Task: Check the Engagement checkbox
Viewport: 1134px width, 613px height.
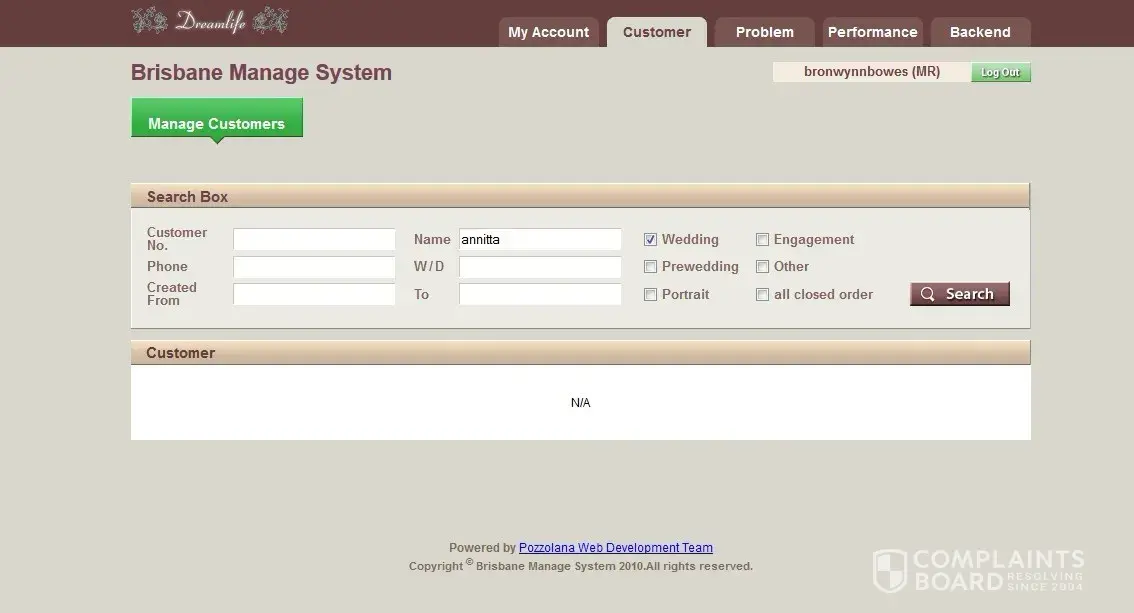Action: (762, 240)
